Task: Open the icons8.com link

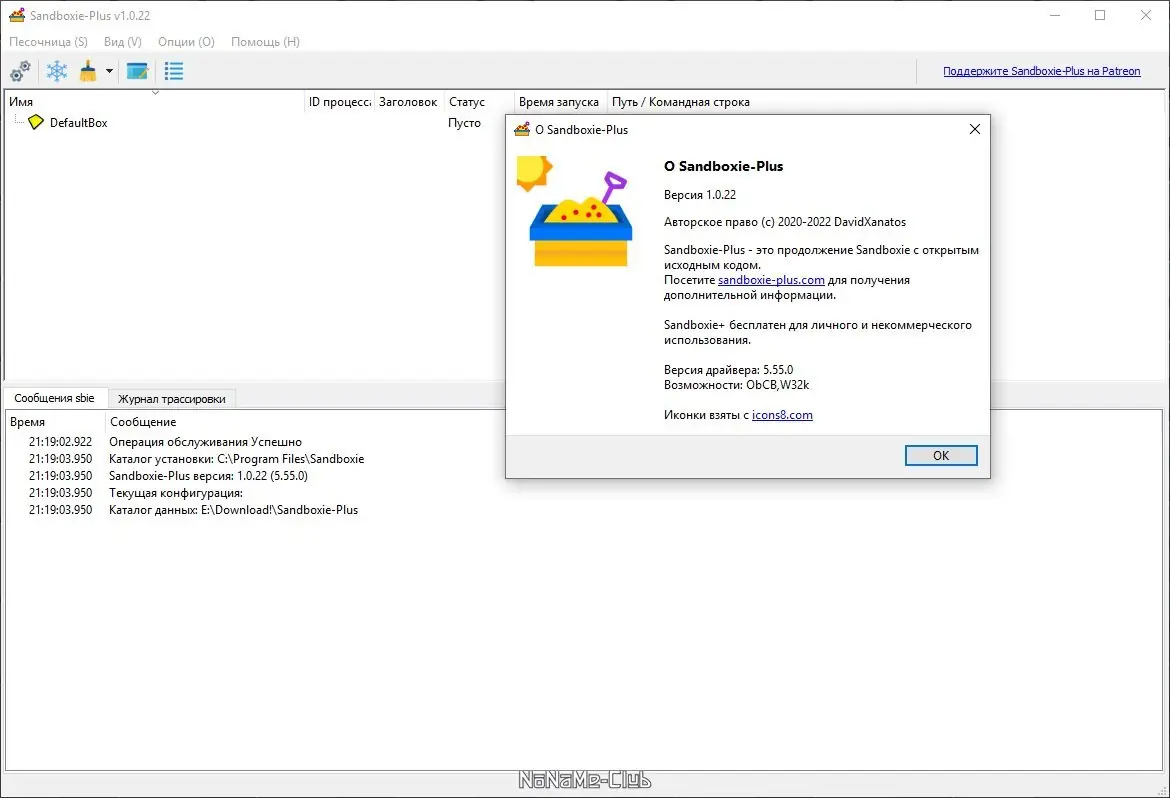Action: click(x=782, y=415)
